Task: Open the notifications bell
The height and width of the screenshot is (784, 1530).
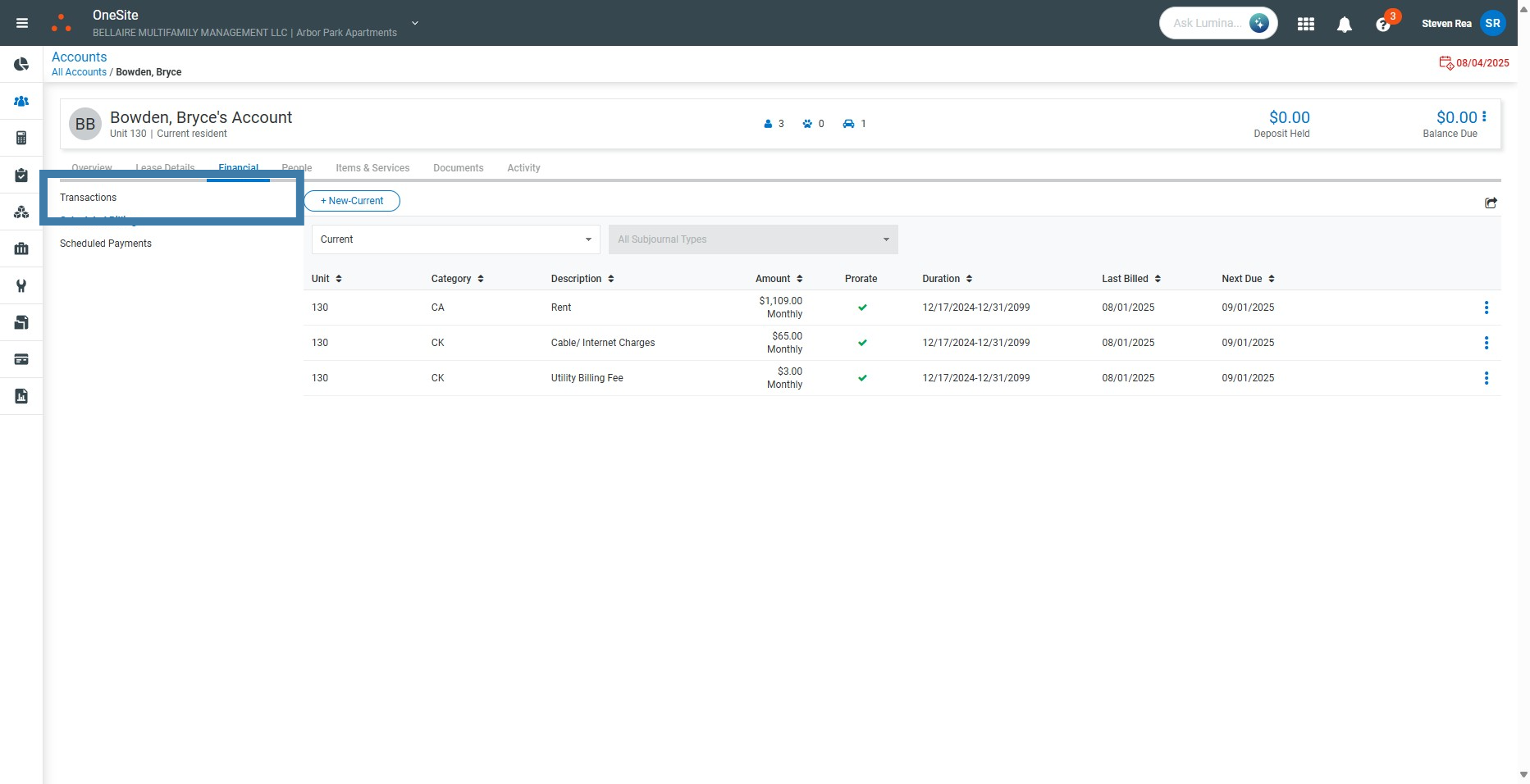Action: pyautogui.click(x=1344, y=25)
